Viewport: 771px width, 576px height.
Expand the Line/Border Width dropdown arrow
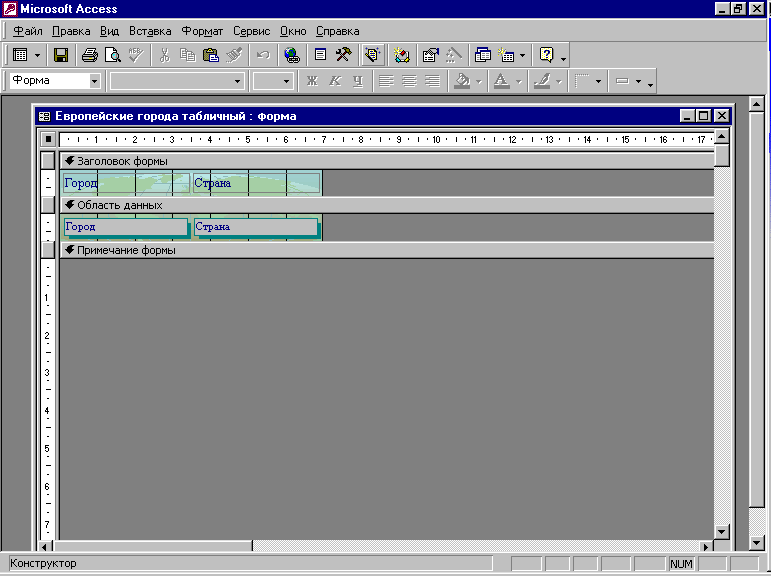click(598, 82)
